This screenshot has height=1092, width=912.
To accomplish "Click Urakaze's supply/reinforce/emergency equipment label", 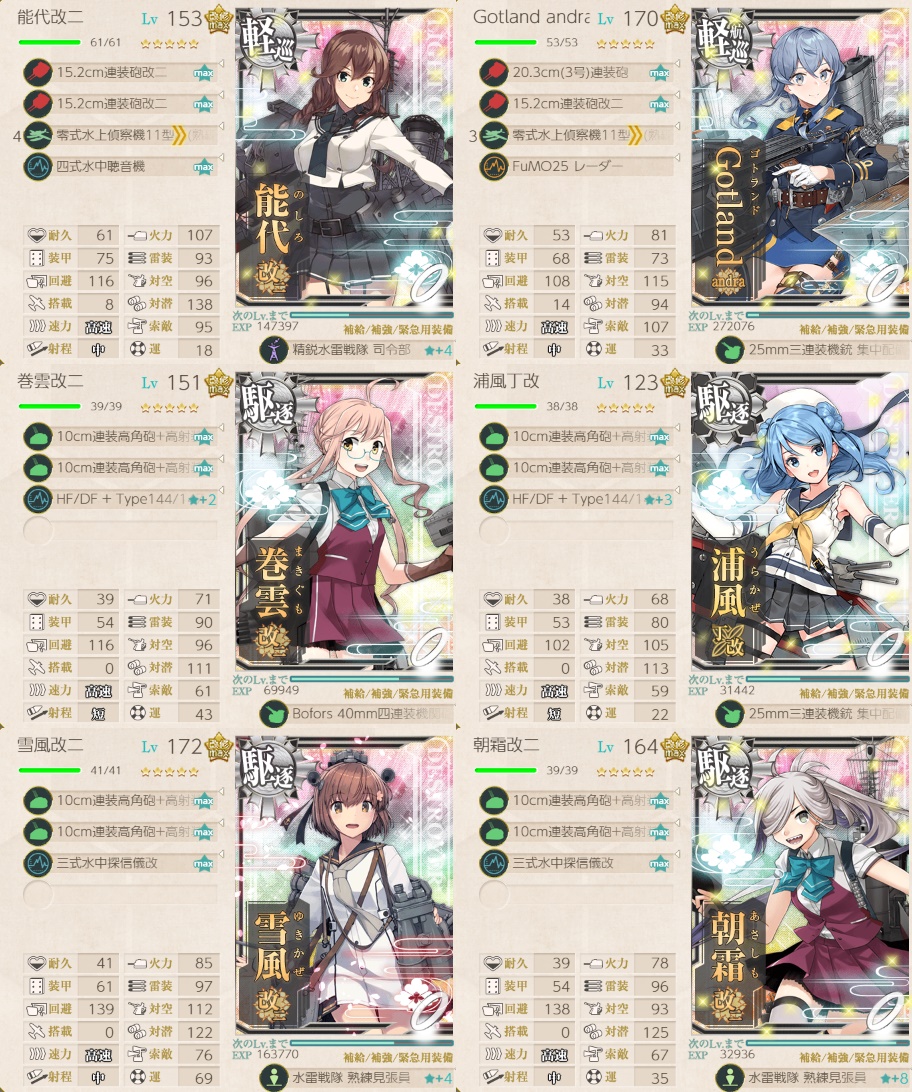I will tap(854, 693).
